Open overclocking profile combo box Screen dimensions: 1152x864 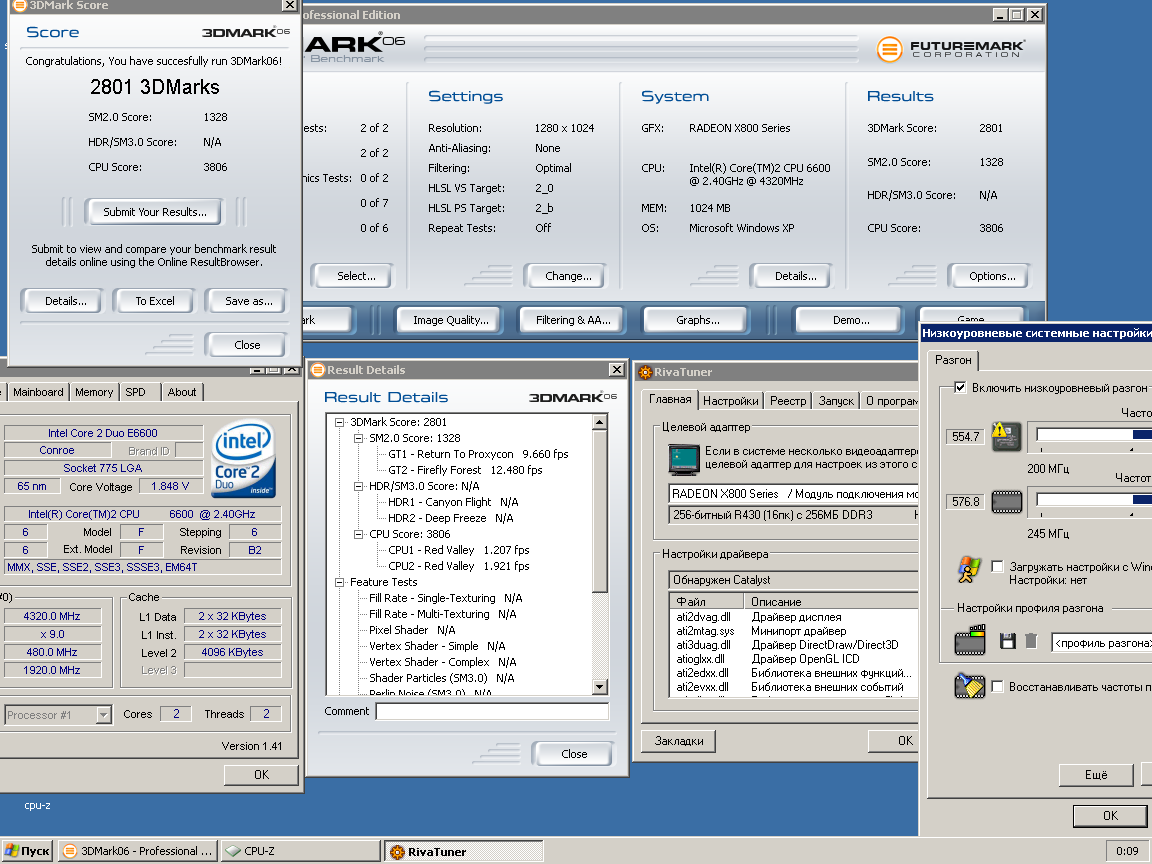point(1101,643)
